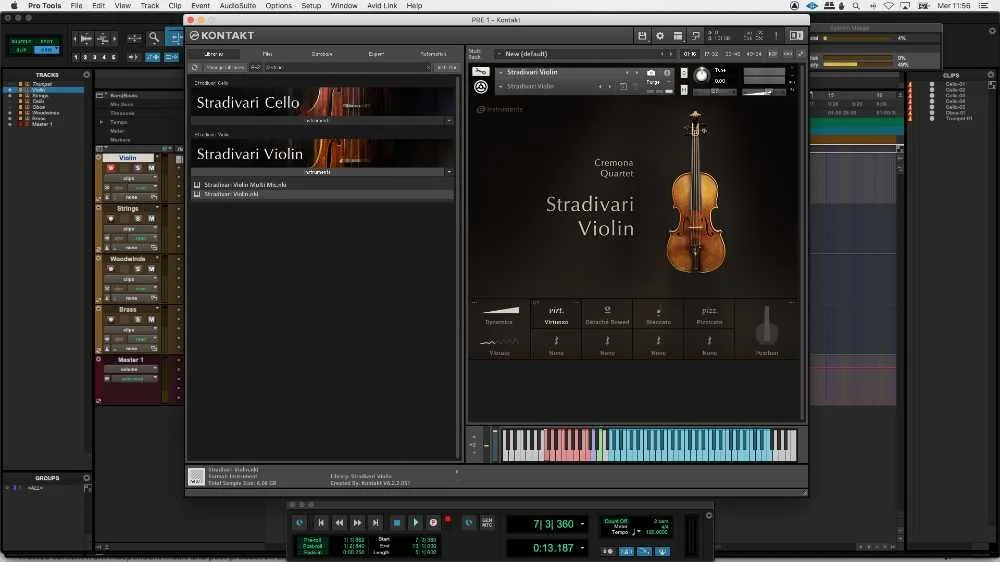1000x562 pixels.
Task: Select Pro Tools Zoomer magnifier tool
Action: tap(154, 38)
